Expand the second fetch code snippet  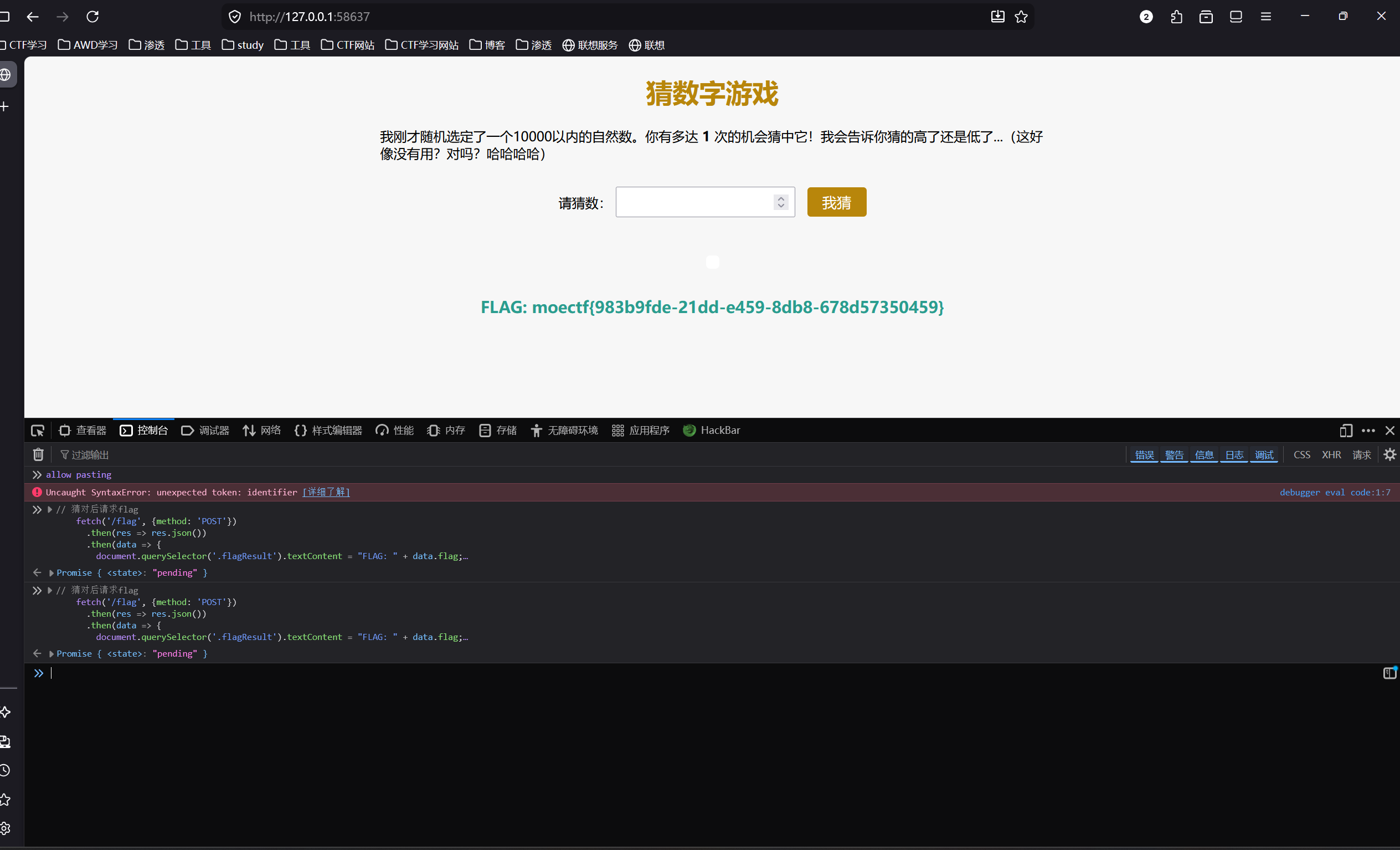50,590
